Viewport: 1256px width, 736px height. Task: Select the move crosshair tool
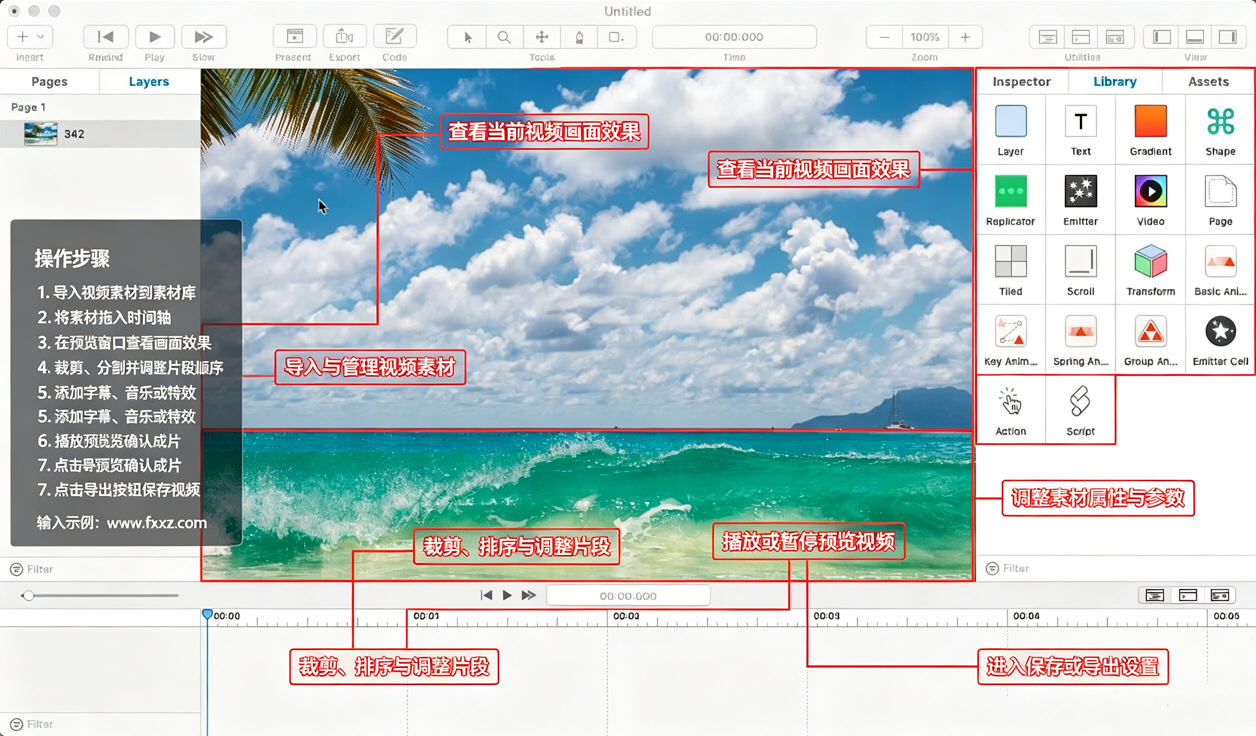[x=542, y=37]
